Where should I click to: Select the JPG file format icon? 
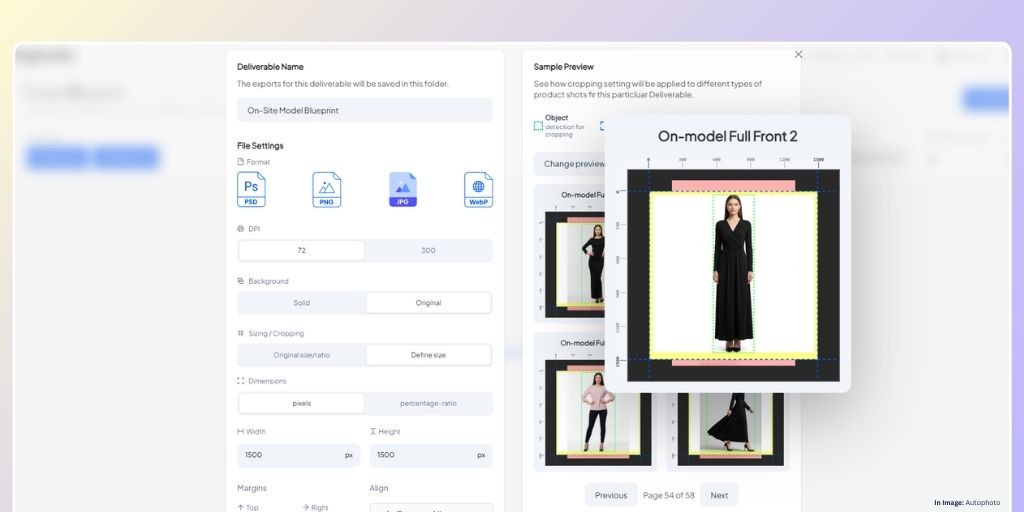(x=403, y=189)
